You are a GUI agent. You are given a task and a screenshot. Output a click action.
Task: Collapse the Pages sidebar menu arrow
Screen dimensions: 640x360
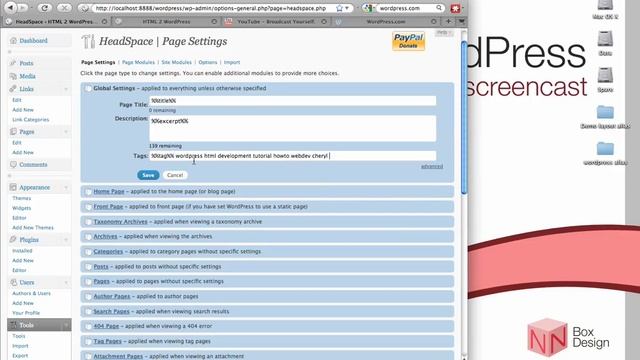coord(66,132)
